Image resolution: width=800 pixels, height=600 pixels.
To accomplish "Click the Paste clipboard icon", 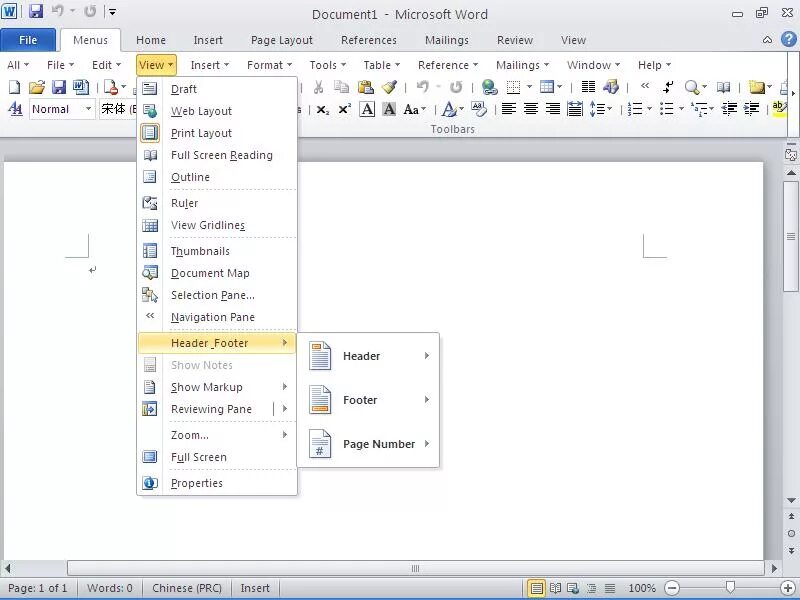I will [x=366, y=87].
